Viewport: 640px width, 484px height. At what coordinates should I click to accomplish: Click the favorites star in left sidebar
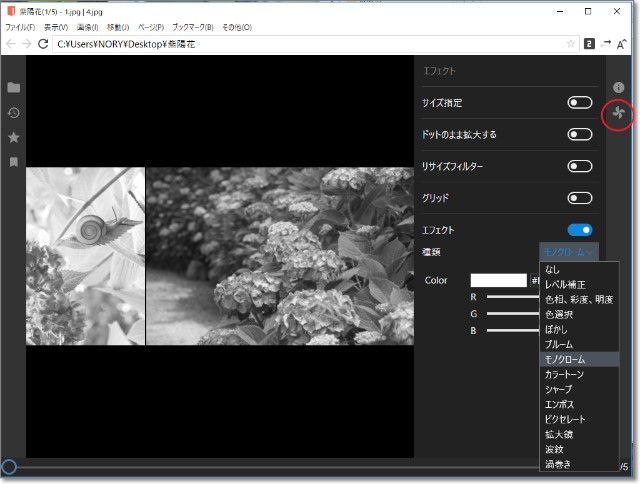point(14,137)
